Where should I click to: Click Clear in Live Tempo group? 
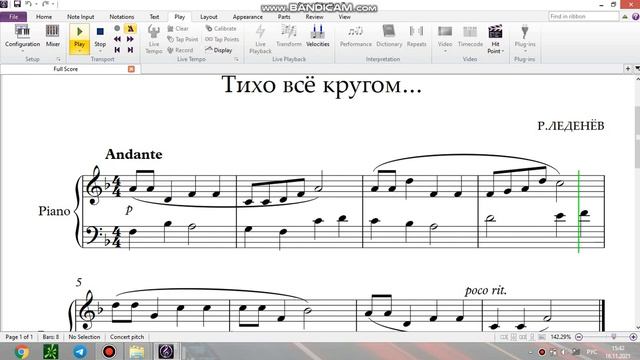(x=178, y=29)
